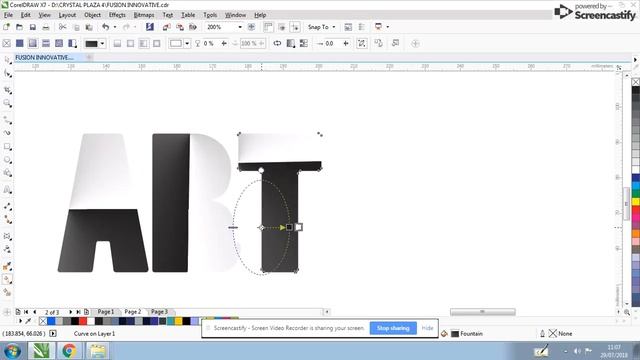Click the Export icon
This screenshot has width=640, height=360.
180,27
